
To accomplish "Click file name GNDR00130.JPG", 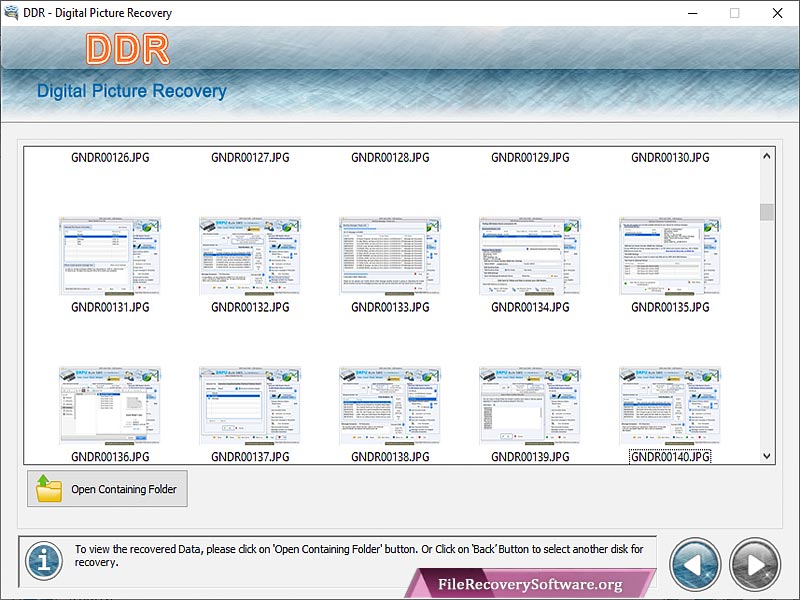I will [x=670, y=158].
